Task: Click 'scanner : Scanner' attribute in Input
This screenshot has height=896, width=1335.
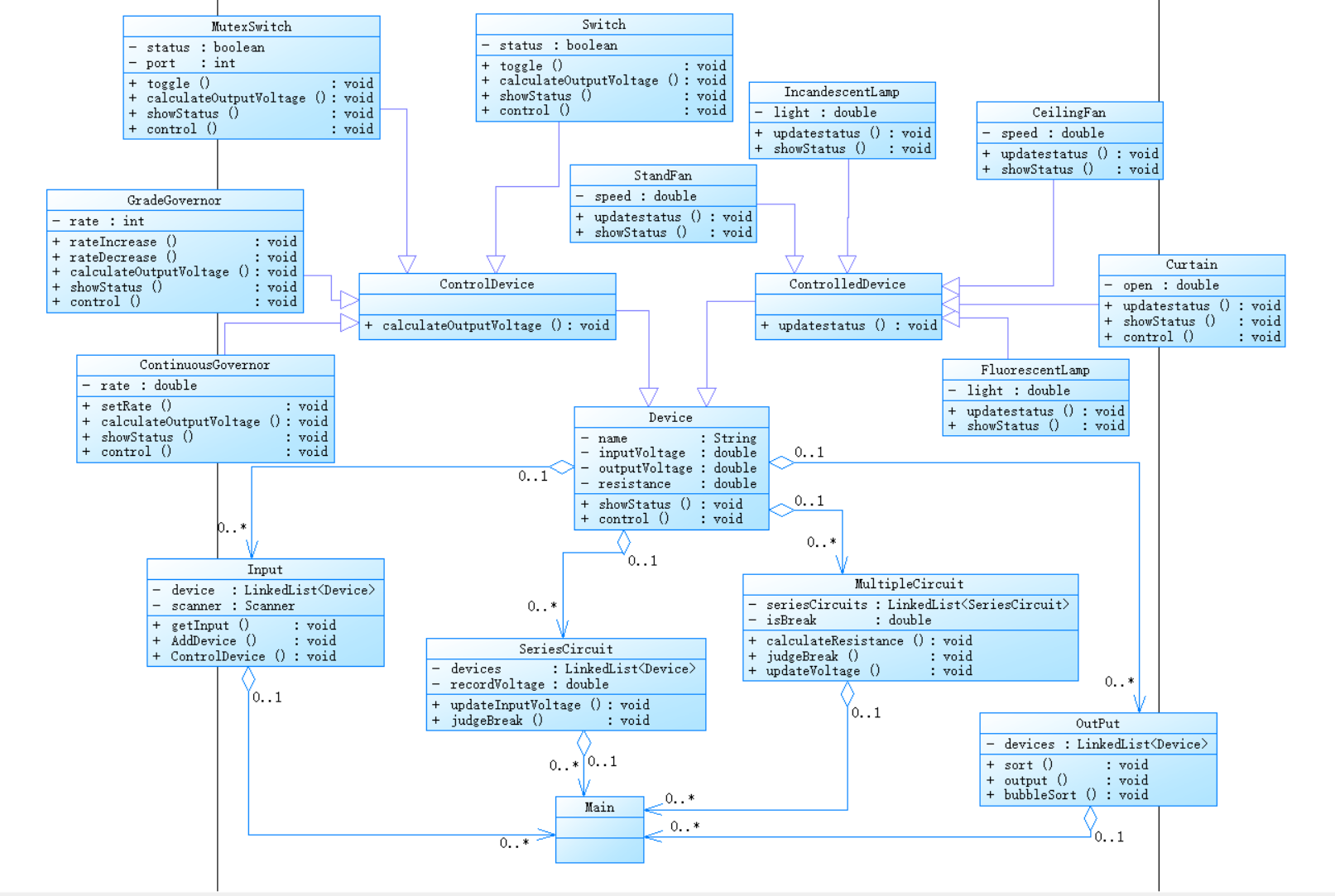Action: 223,606
